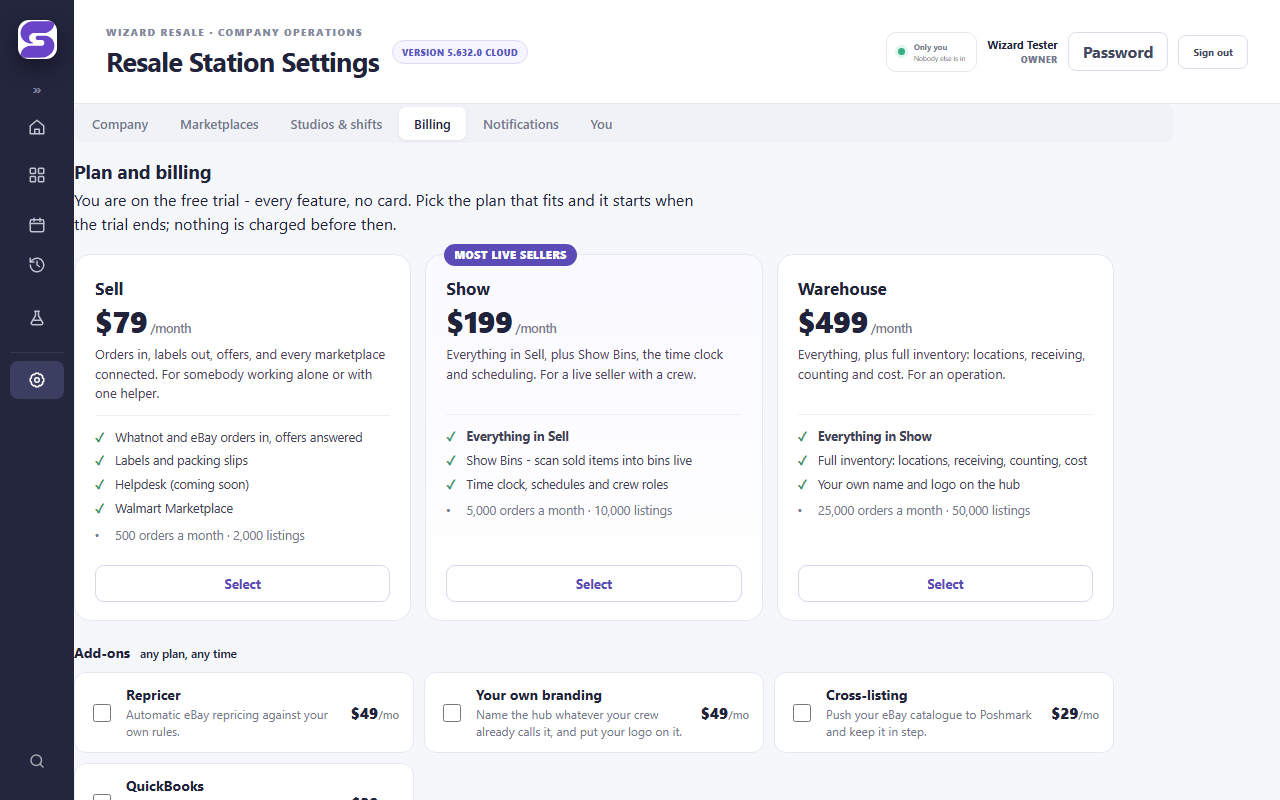Viewport: 1280px width, 800px height.
Task: Expand the sidebar with the double chevron
Action: click(x=37, y=90)
